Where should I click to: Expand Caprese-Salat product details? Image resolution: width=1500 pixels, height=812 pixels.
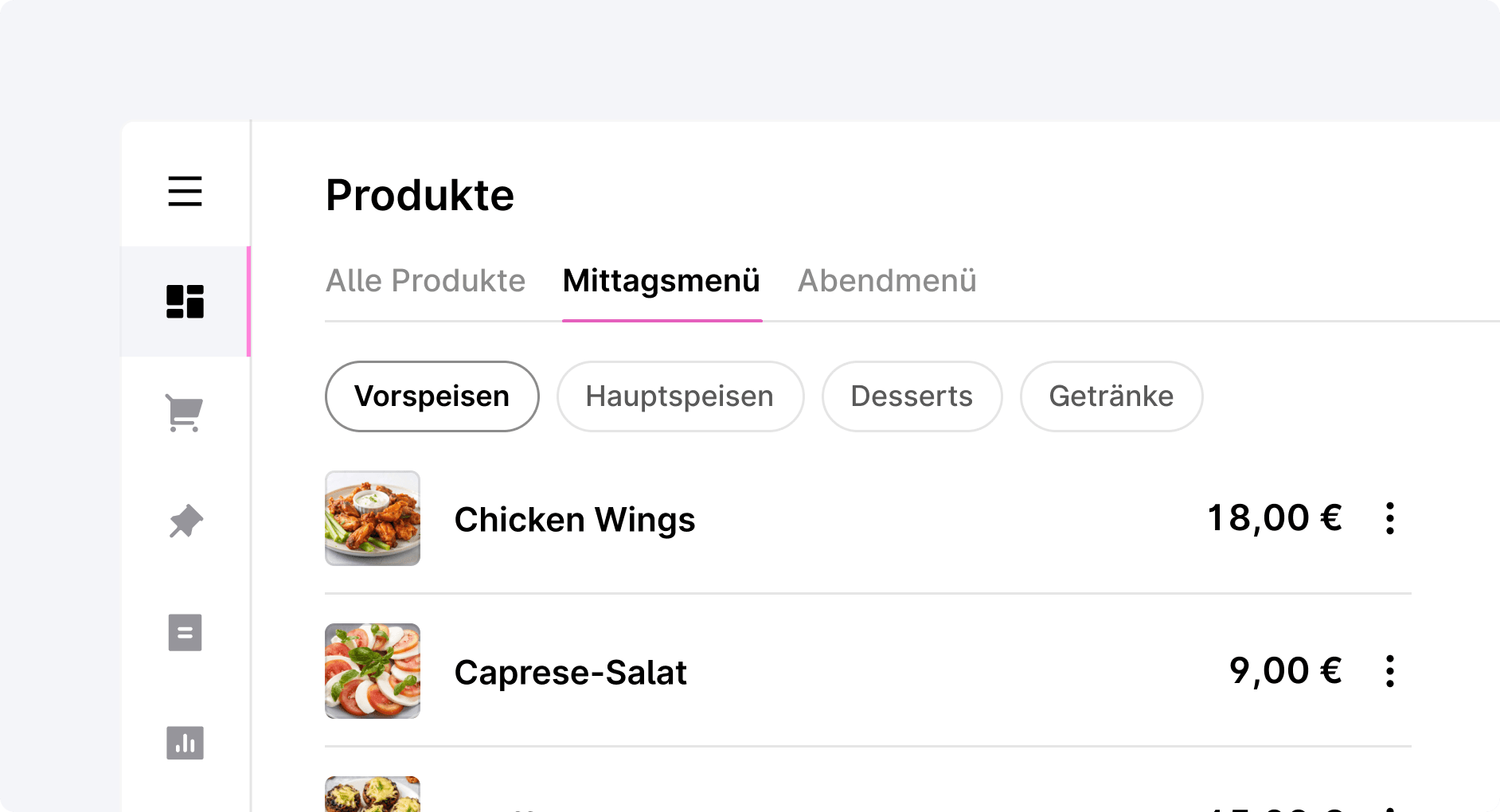point(570,671)
